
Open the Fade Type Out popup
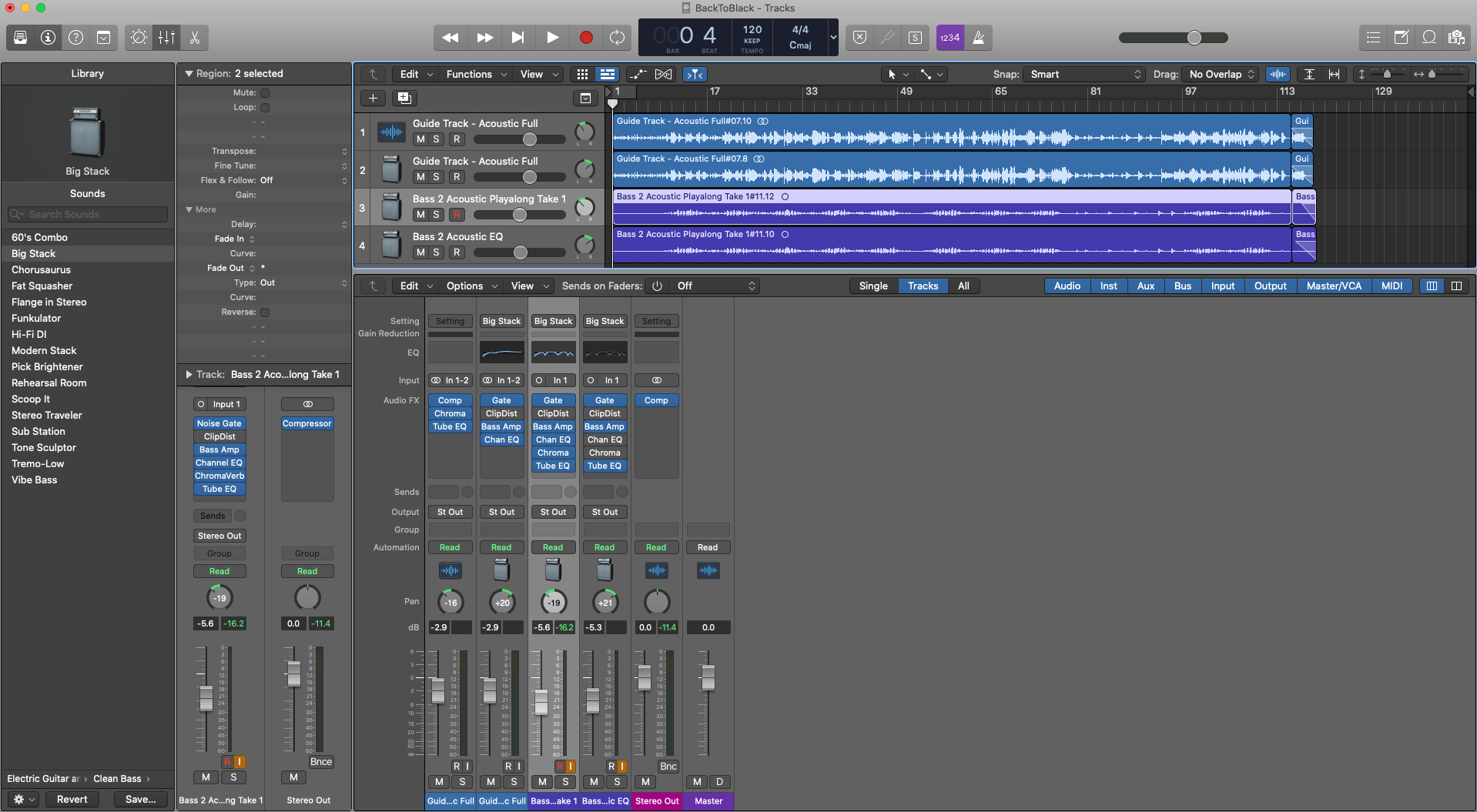coord(304,282)
